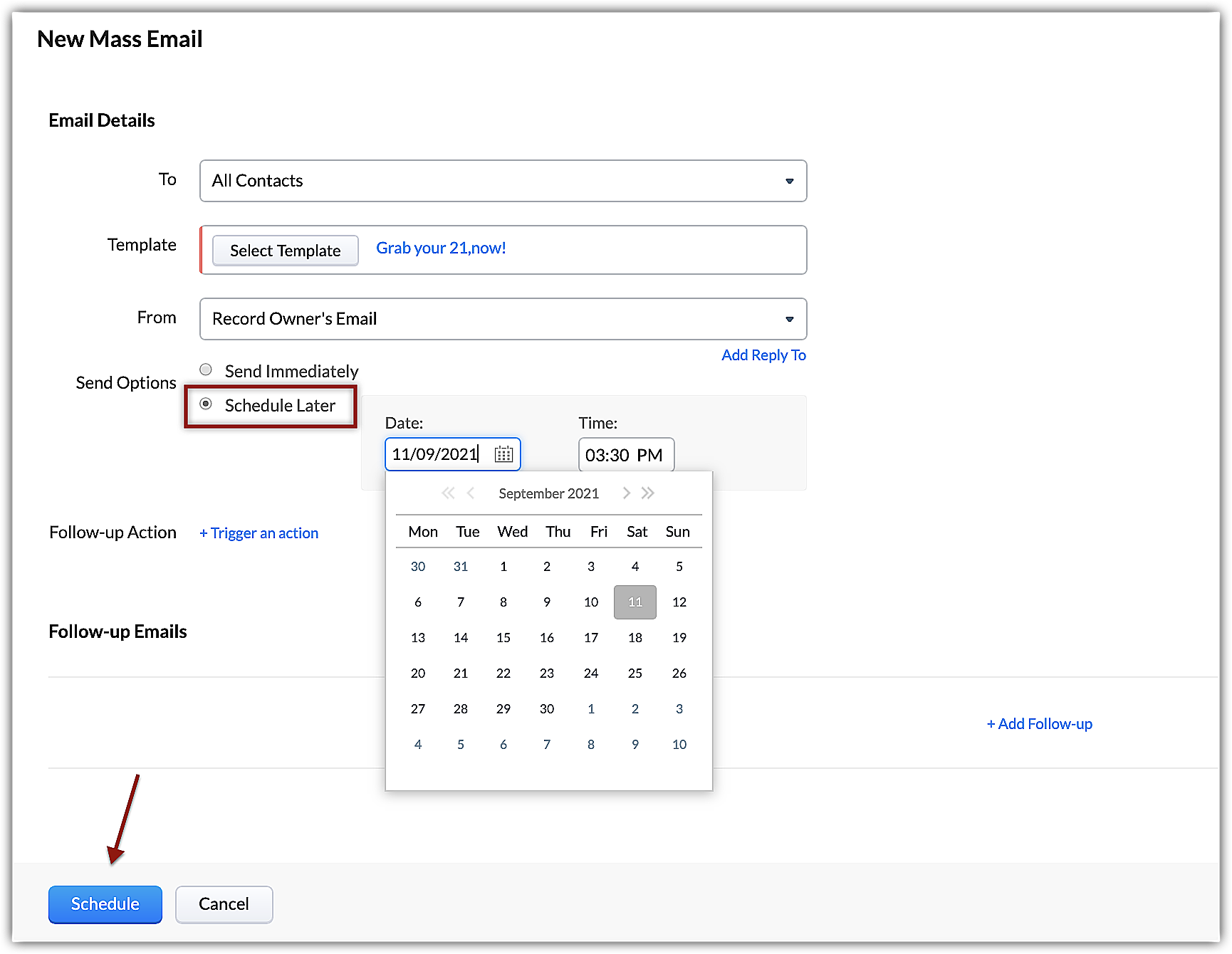Advance to next month in calendar

click(x=626, y=493)
